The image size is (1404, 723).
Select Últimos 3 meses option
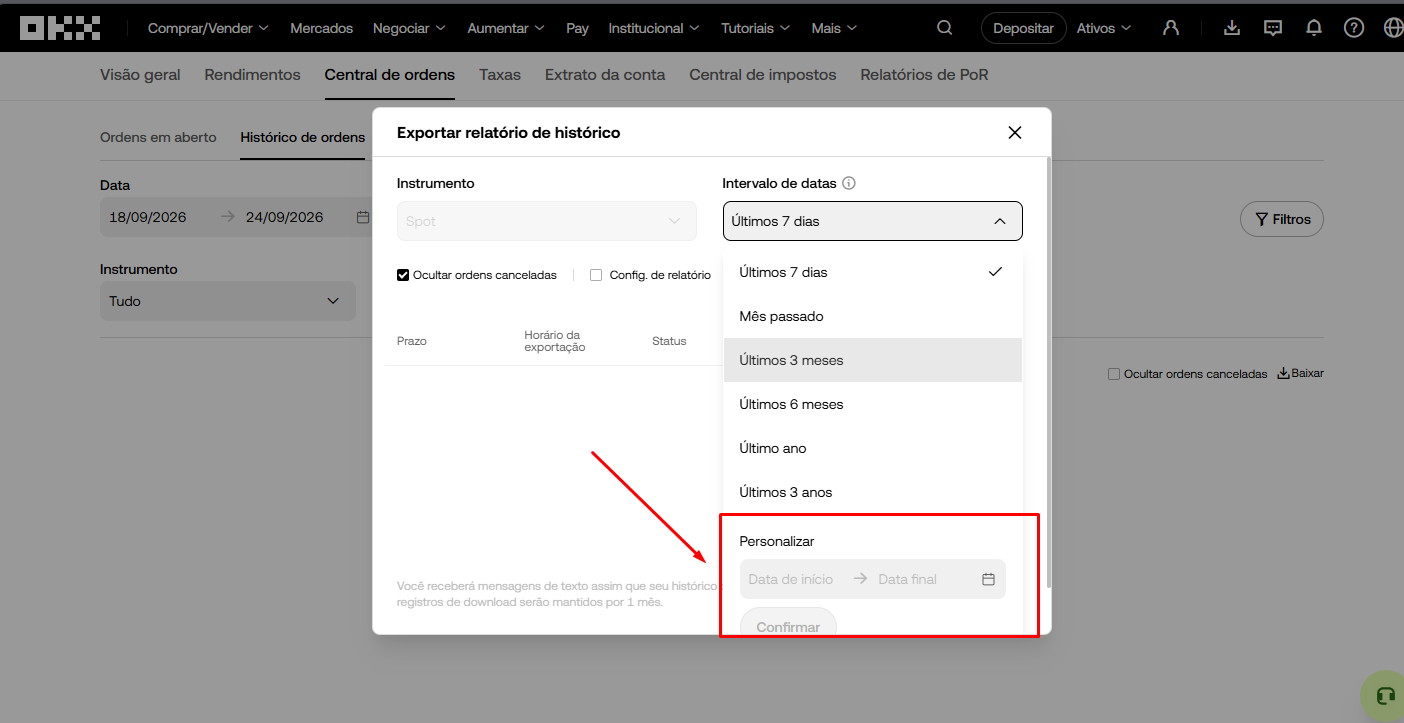[873, 360]
